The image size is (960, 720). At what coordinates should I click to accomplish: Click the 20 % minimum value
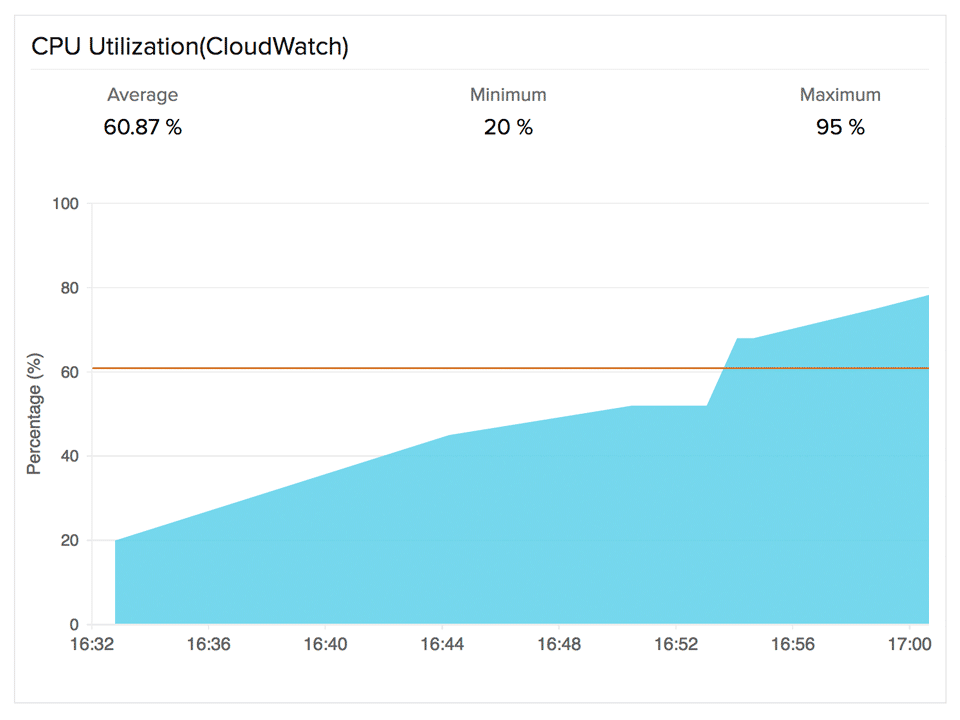point(508,128)
